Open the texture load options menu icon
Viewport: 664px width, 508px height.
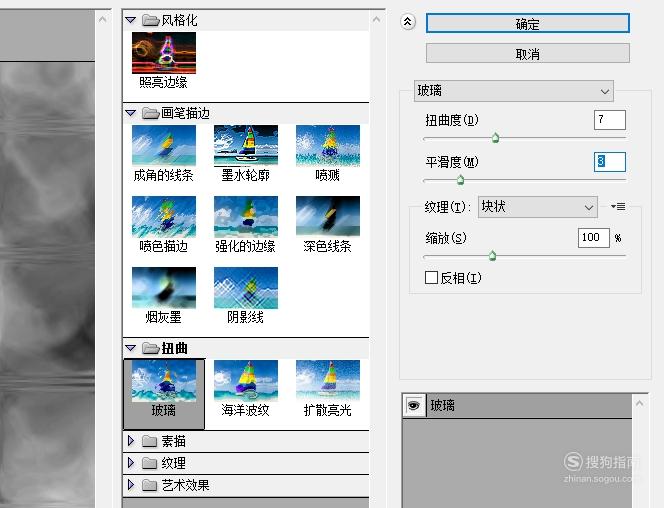click(618, 207)
